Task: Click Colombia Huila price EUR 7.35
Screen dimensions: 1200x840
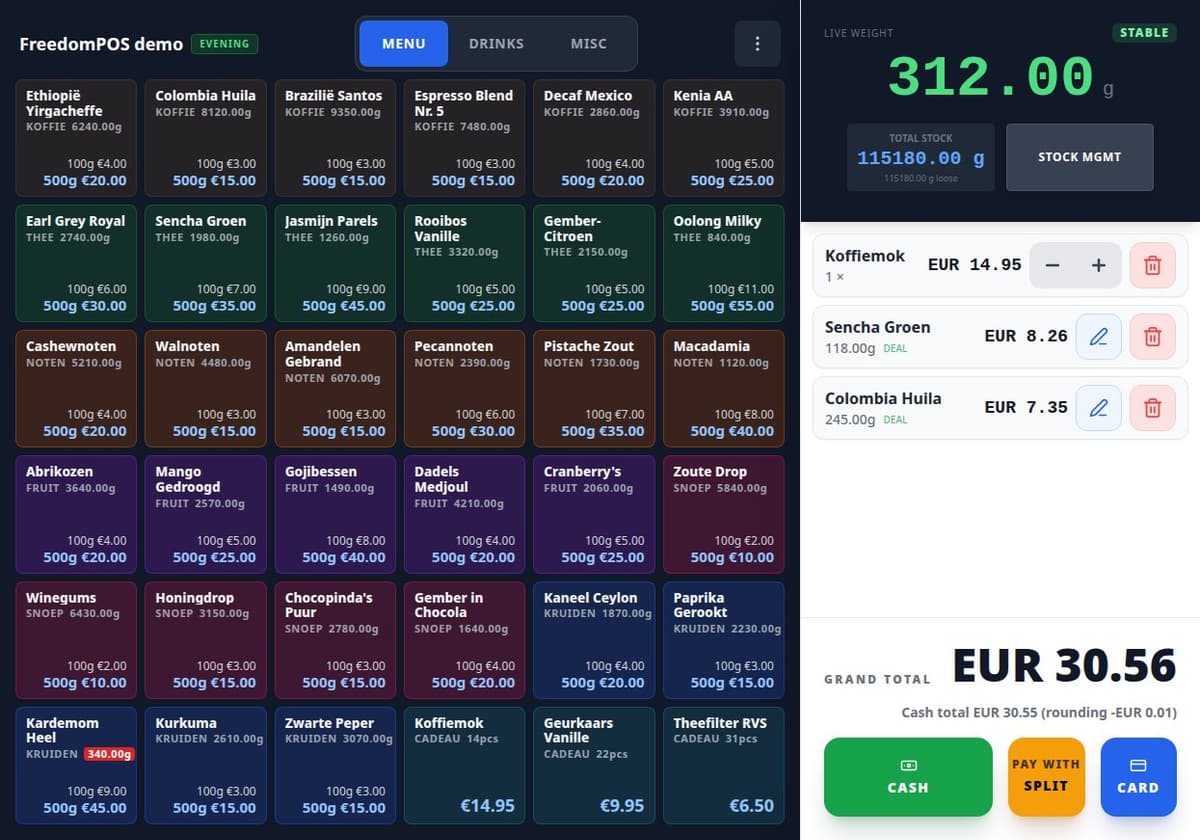Action: pos(1026,407)
